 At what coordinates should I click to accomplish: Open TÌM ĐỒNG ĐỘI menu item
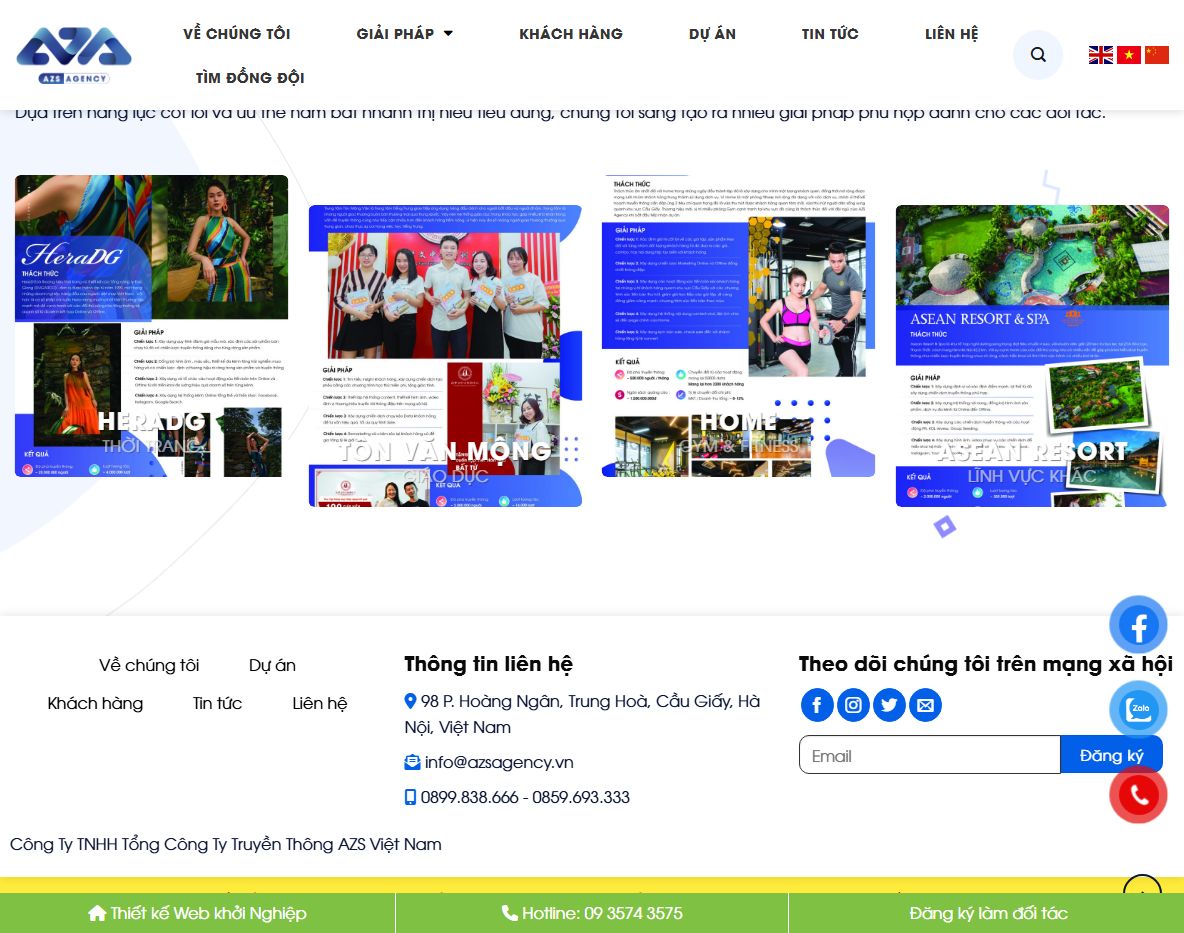tap(250, 77)
